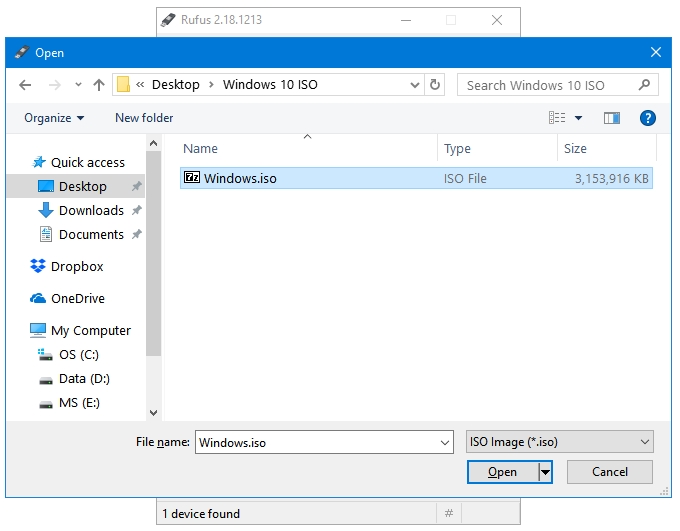This screenshot has height=531, width=680.
Task: Create a New folder
Action: [144, 118]
